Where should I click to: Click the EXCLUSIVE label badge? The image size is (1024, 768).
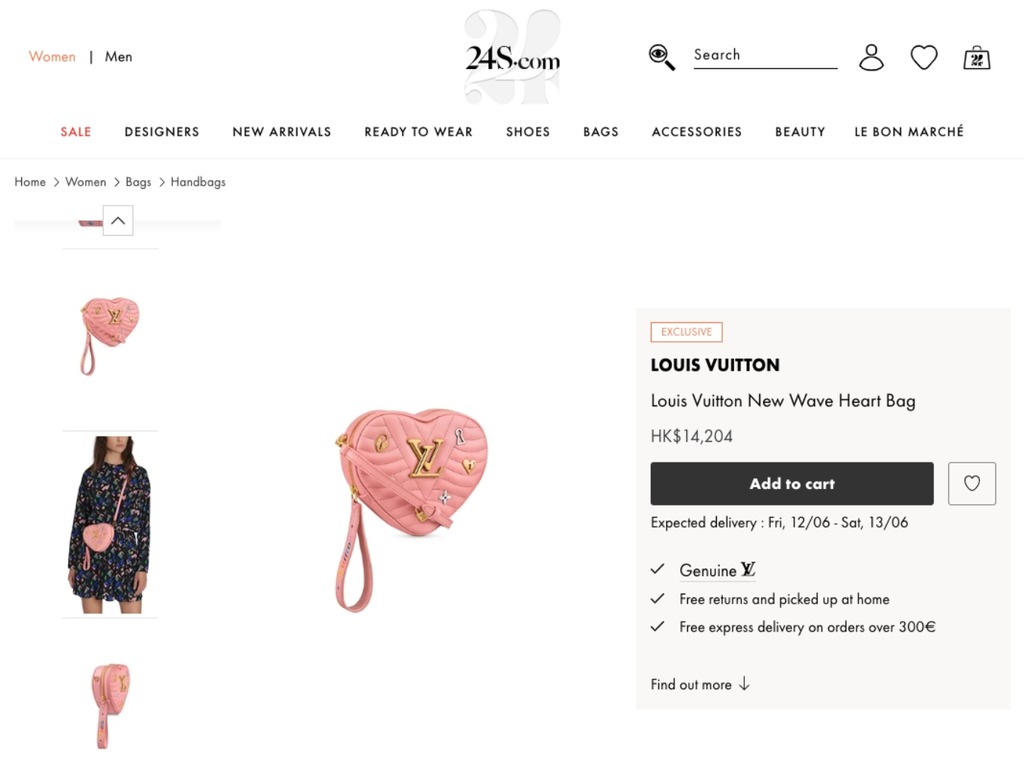point(686,331)
